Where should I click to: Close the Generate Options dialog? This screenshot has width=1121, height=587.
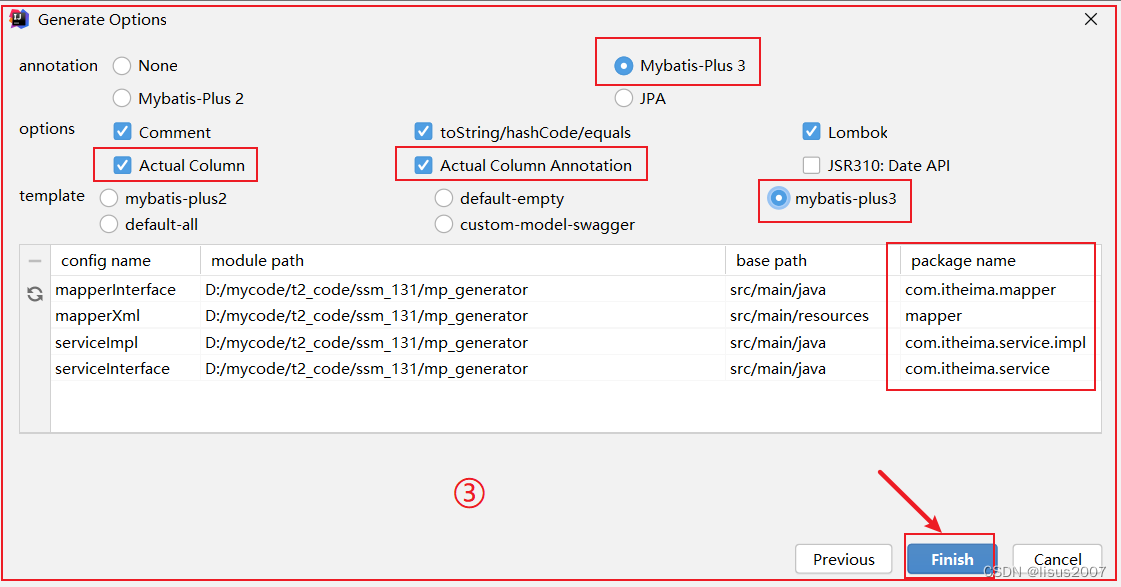(x=1090, y=19)
